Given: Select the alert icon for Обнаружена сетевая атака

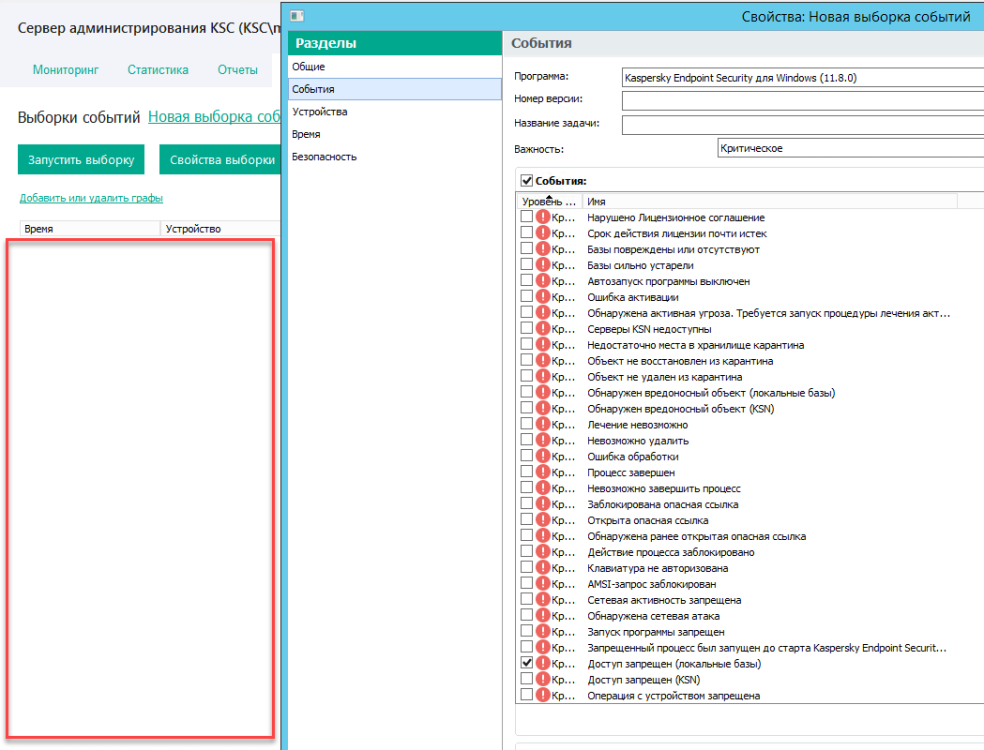Looking at the screenshot, I should [x=543, y=616].
